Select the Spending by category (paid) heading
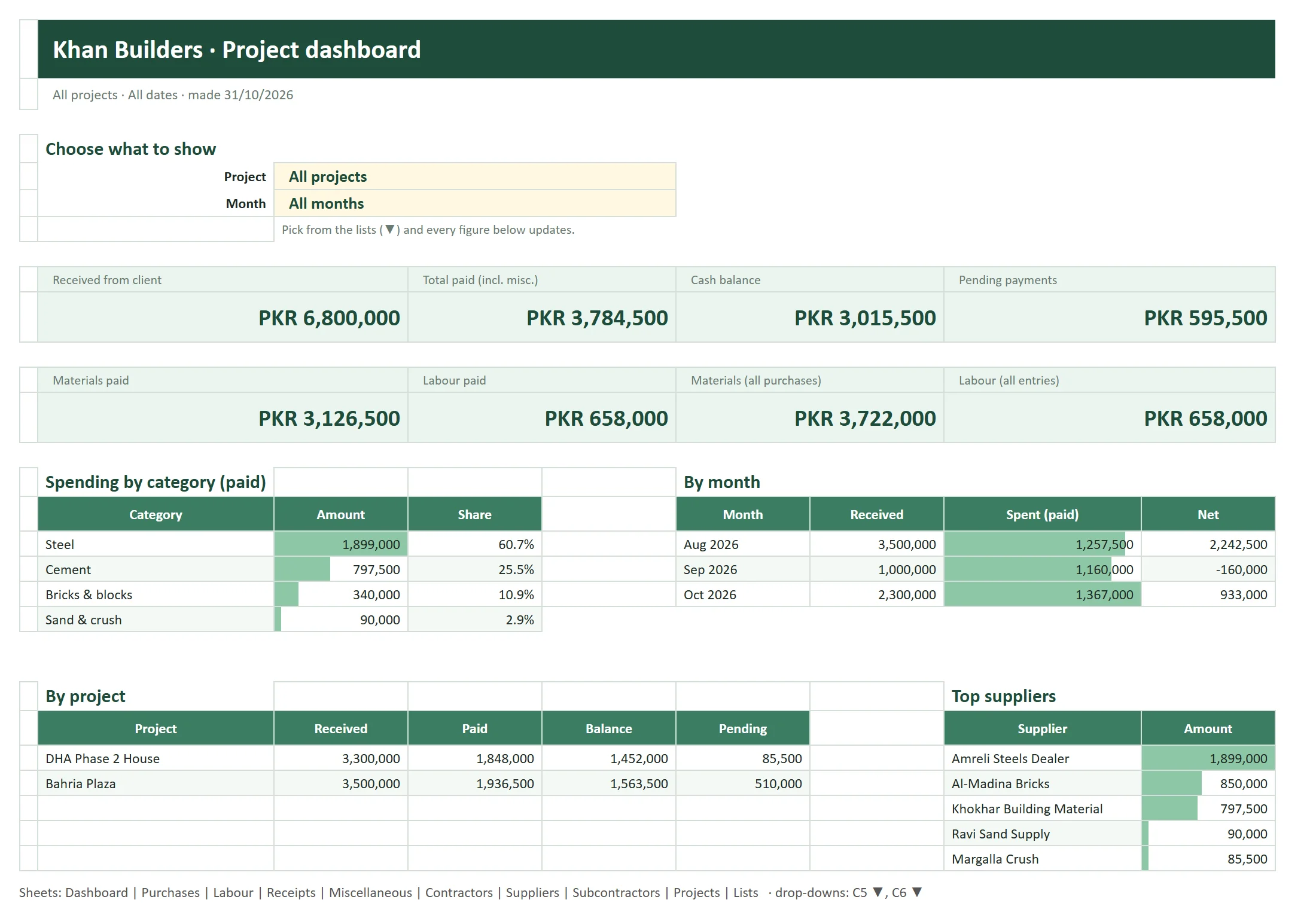The height and width of the screenshot is (909, 1316). tap(156, 482)
